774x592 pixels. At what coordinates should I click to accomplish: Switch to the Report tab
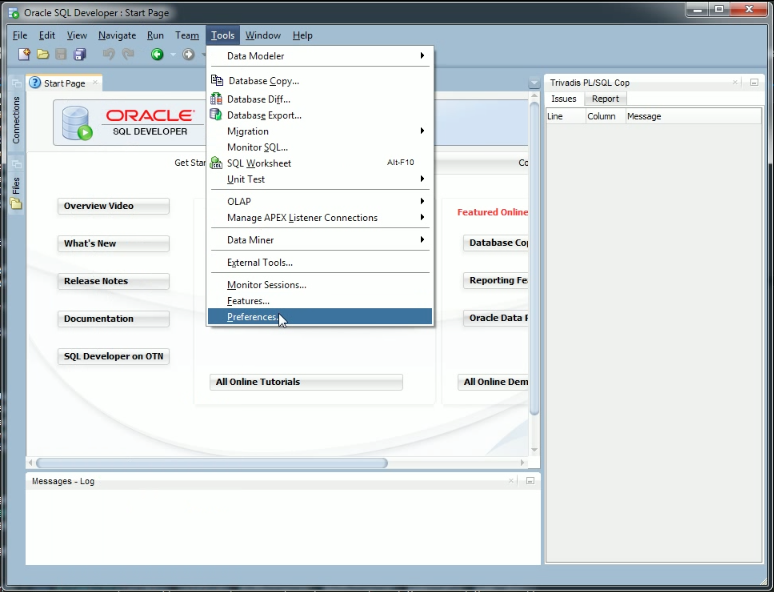(605, 99)
